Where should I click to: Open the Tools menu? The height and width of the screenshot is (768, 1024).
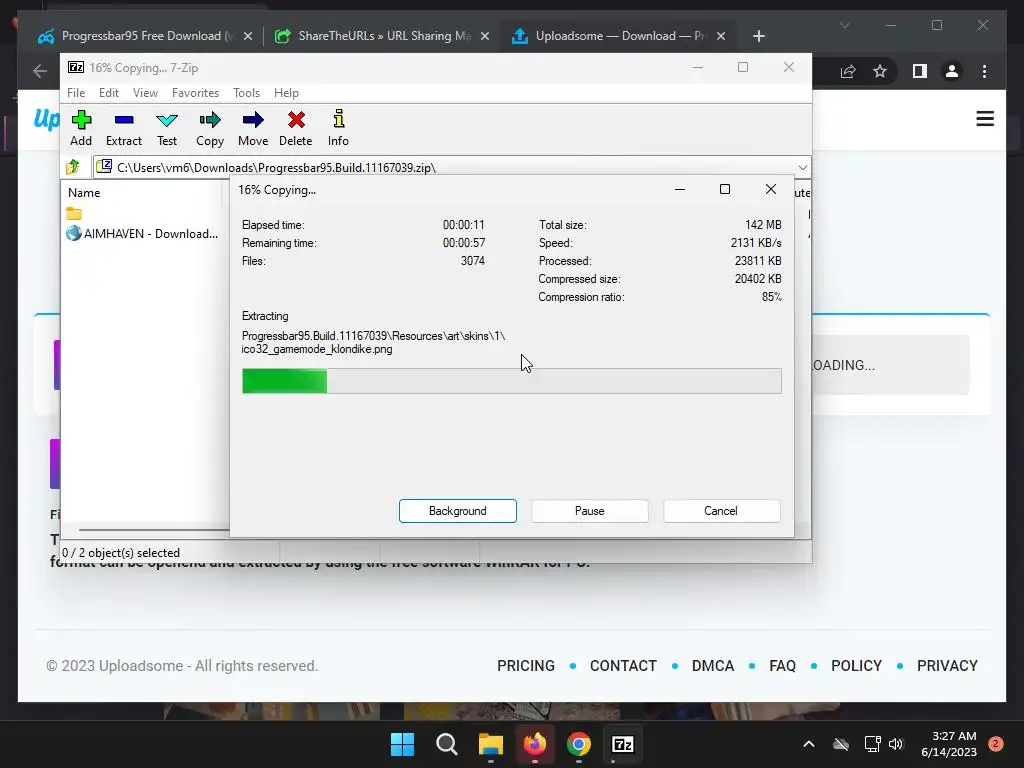246,93
